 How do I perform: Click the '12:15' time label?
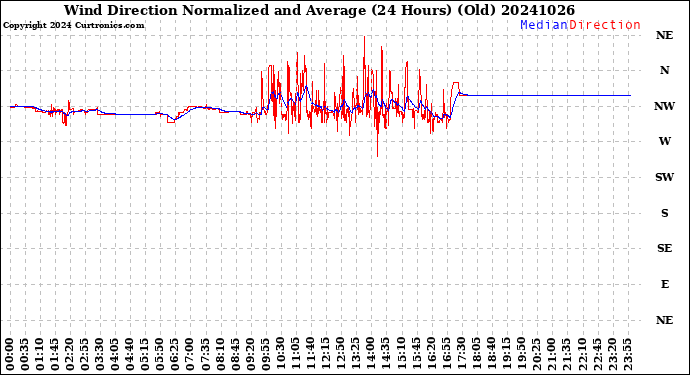point(326,354)
